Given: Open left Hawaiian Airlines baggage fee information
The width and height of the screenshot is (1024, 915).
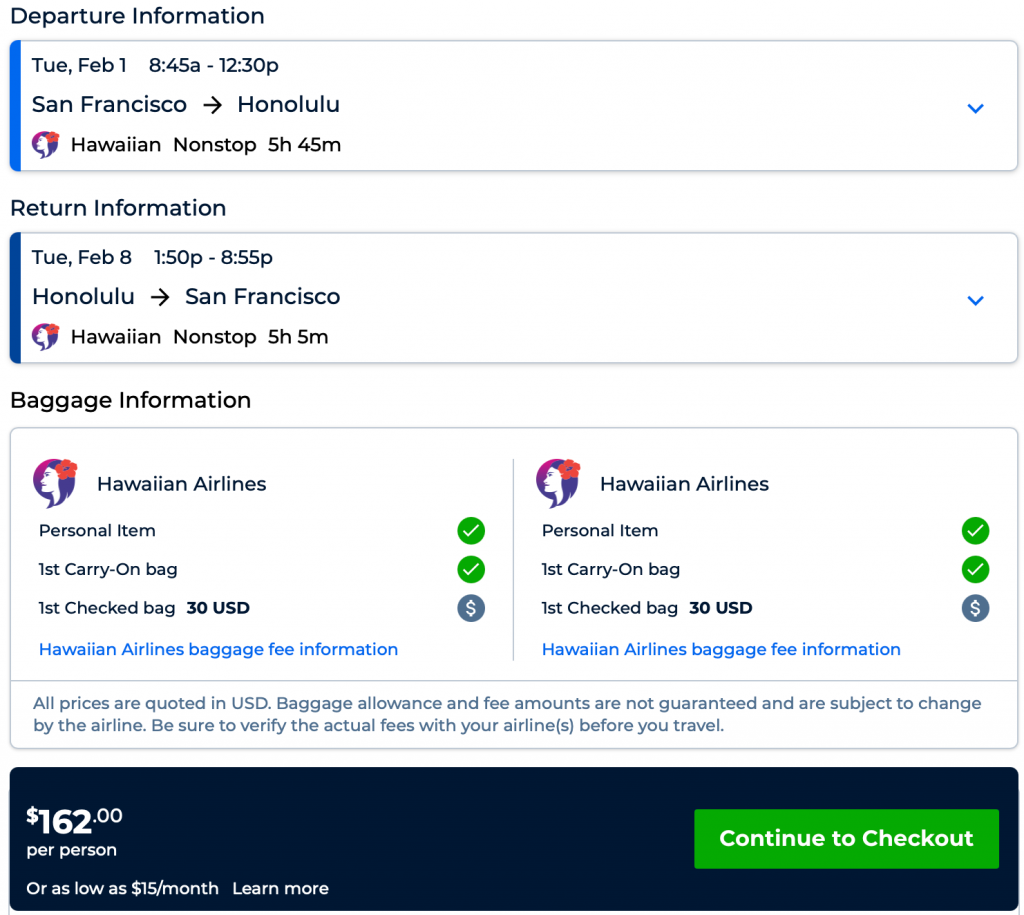Looking at the screenshot, I should click(218, 649).
